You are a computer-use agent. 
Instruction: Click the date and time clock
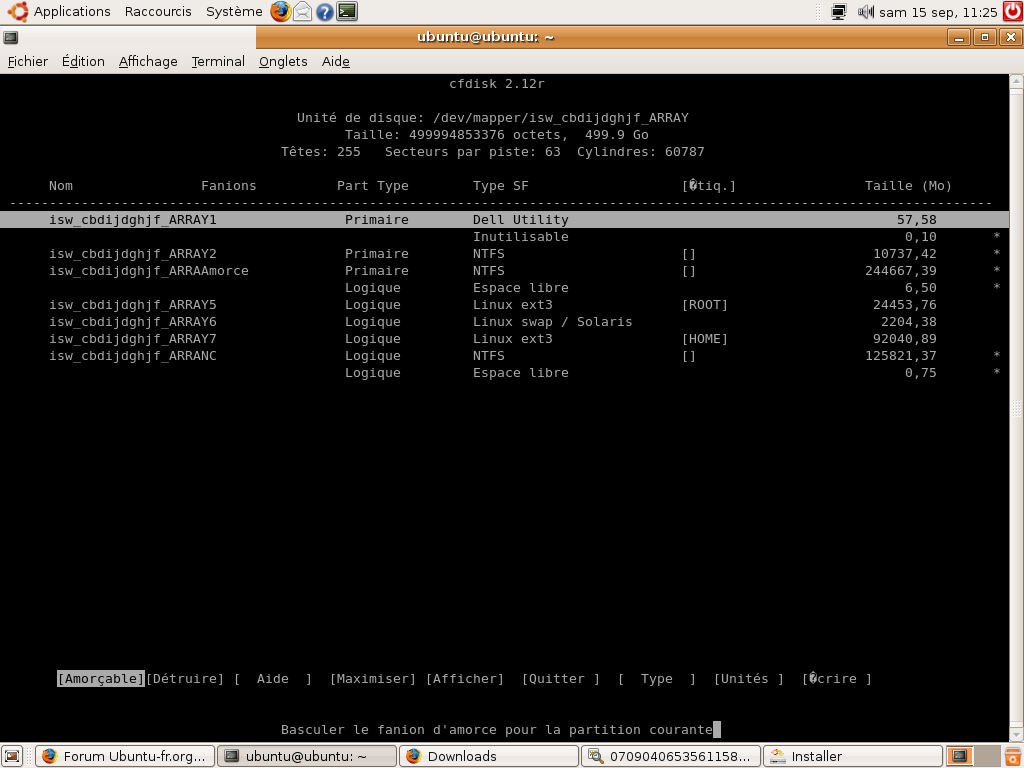(938, 12)
